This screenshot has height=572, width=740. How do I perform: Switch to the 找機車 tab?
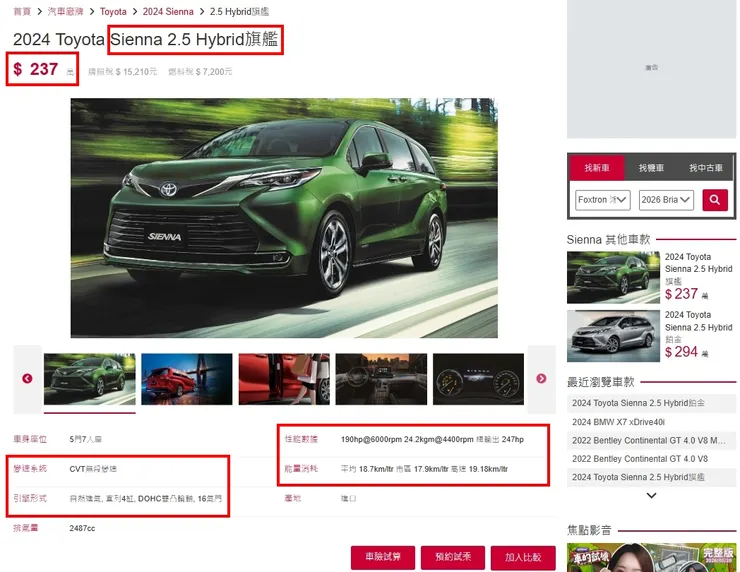coord(651,168)
